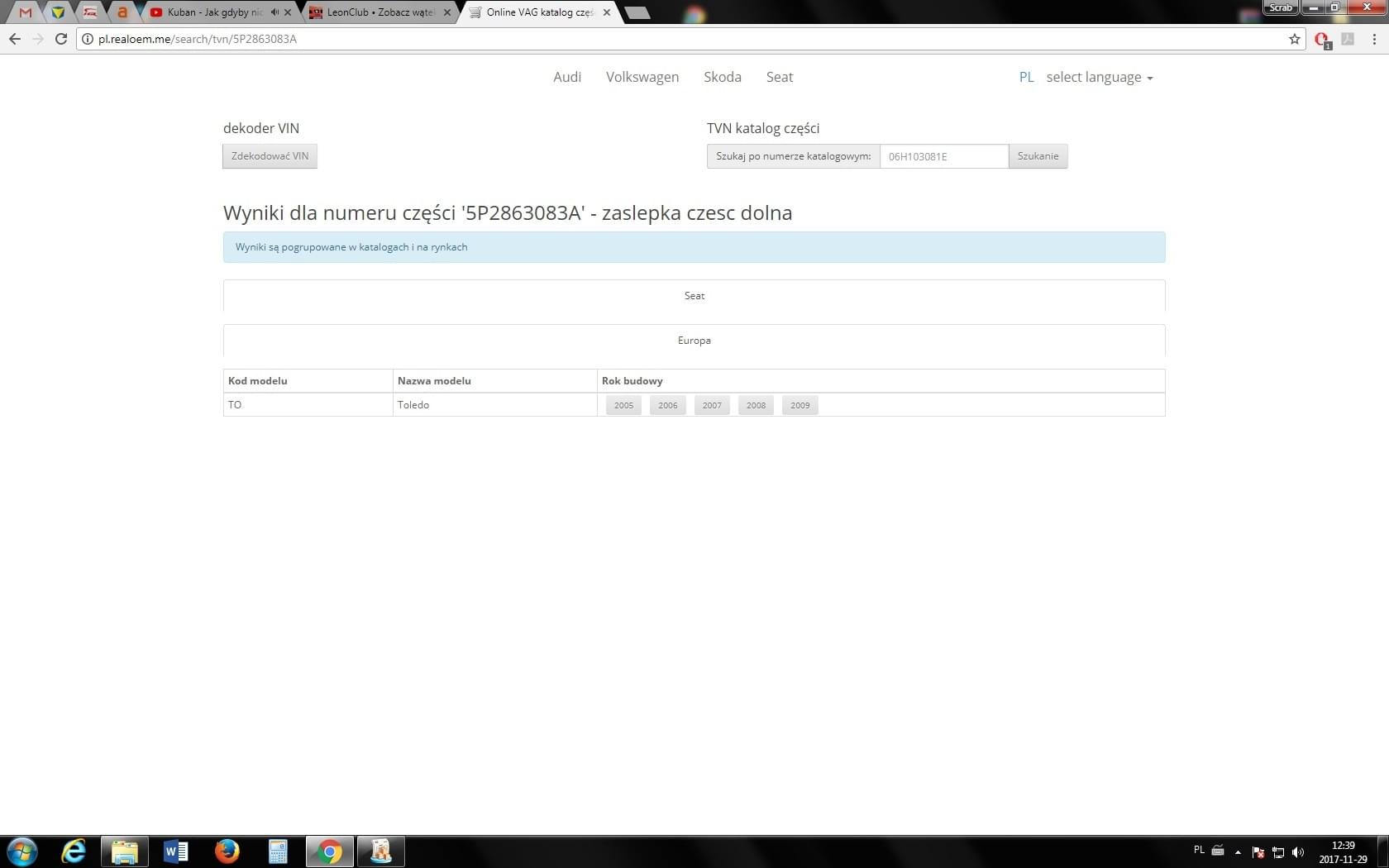
Task: Open the Skoda catalog link
Action: click(x=723, y=77)
